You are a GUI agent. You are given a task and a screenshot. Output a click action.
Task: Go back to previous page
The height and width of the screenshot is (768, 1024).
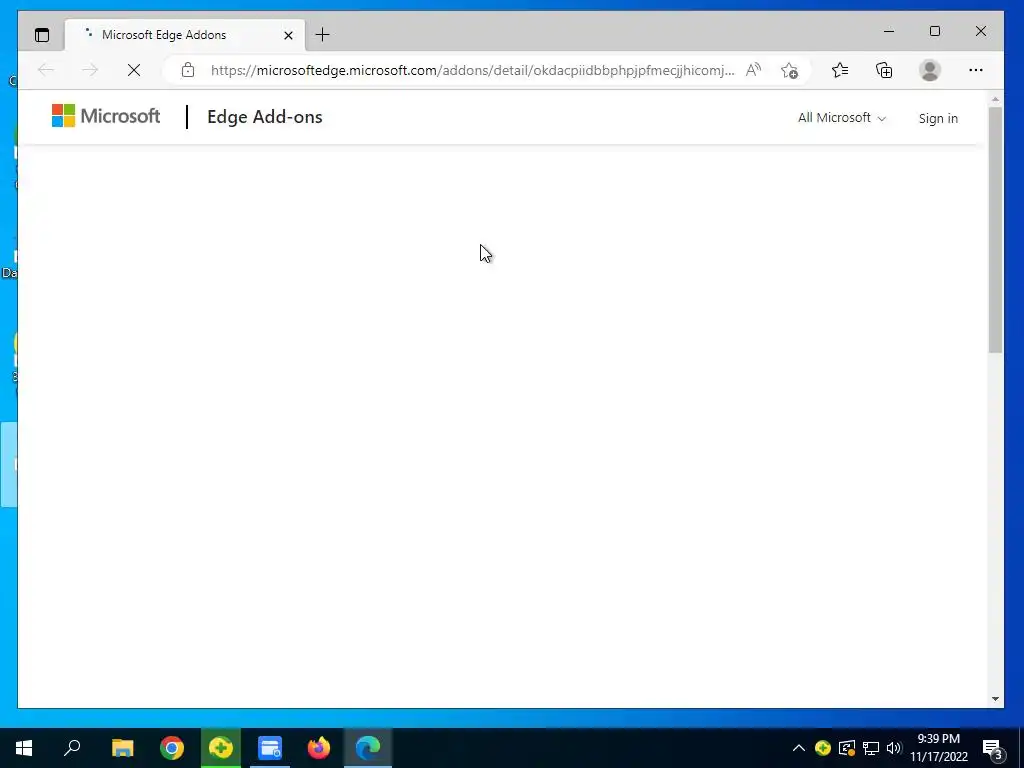[46, 70]
